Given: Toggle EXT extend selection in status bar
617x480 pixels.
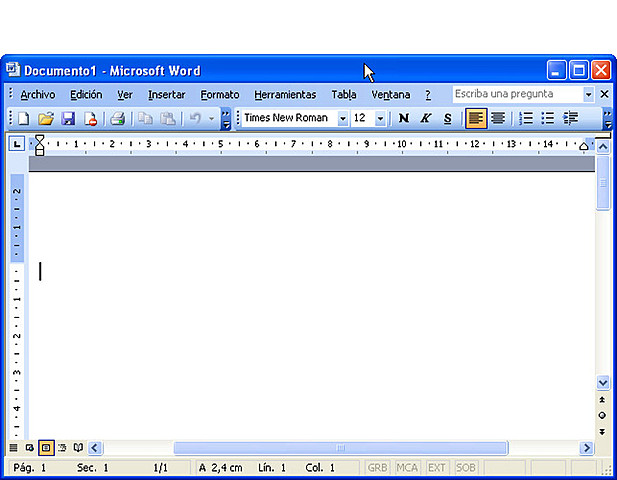Looking at the screenshot, I should tap(436, 468).
